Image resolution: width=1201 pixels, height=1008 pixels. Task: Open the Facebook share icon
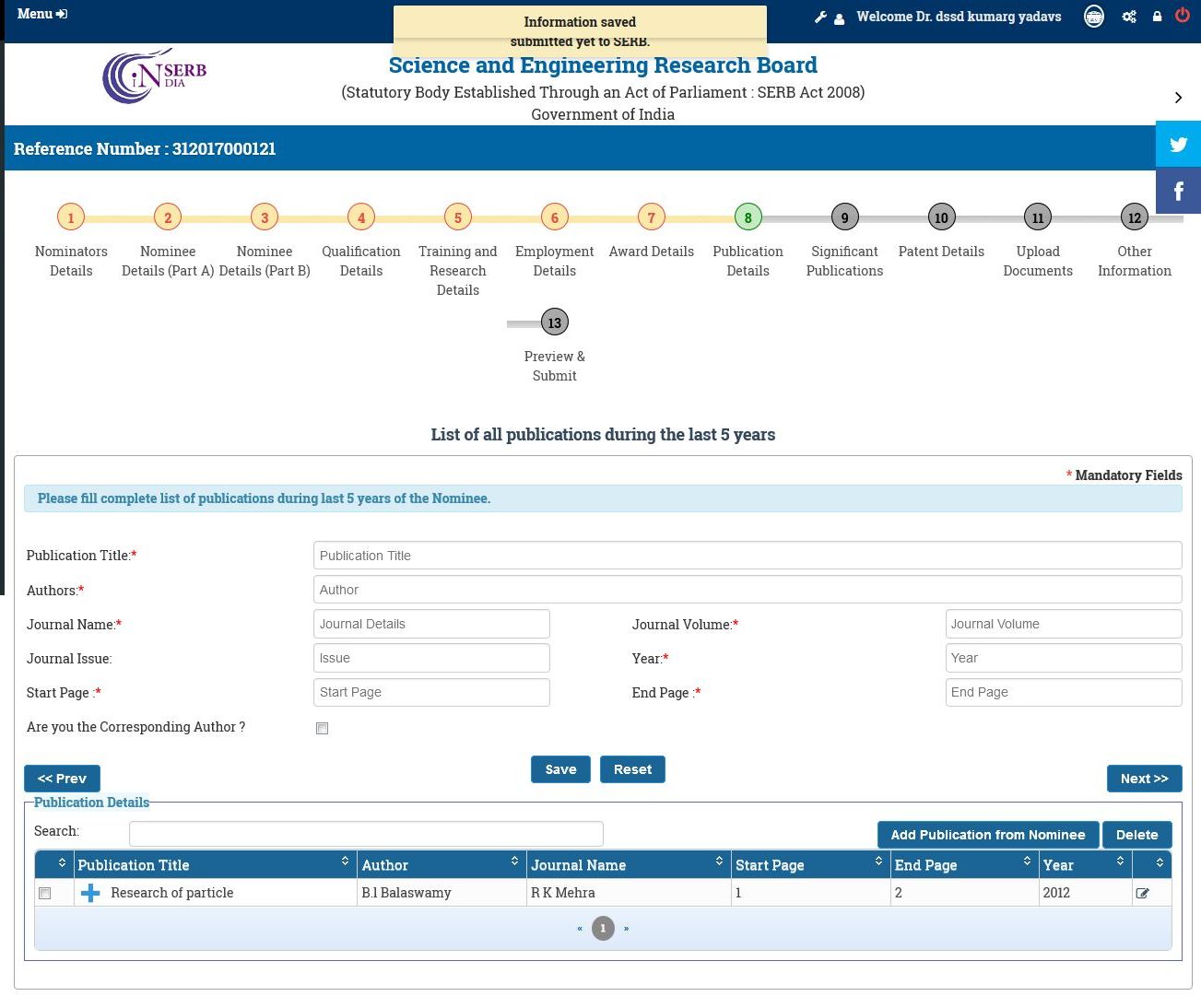pos(1178,191)
